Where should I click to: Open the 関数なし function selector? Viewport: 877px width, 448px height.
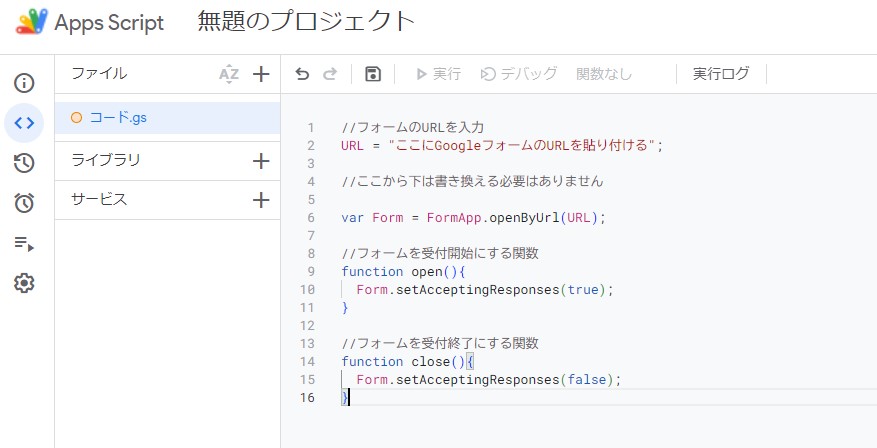coord(604,74)
